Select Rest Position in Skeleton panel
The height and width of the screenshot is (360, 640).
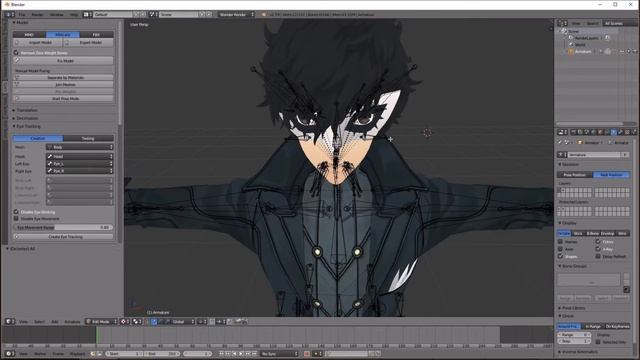click(x=611, y=175)
